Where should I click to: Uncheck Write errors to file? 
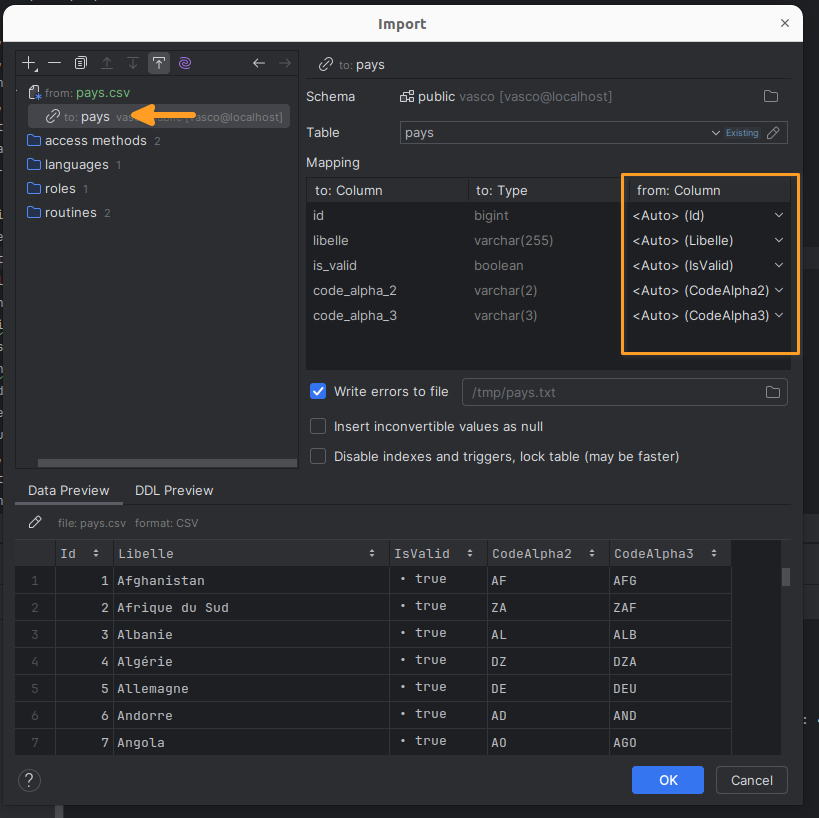318,392
